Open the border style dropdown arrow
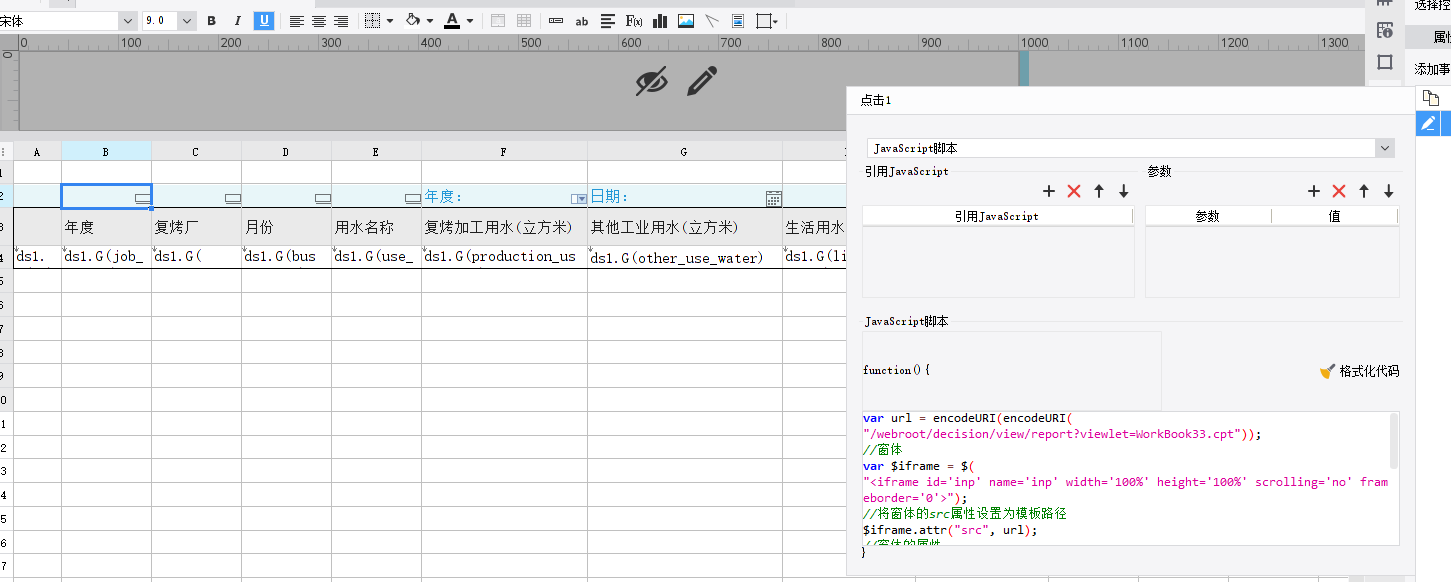Screen dimensions: 1451x582 (389, 21)
